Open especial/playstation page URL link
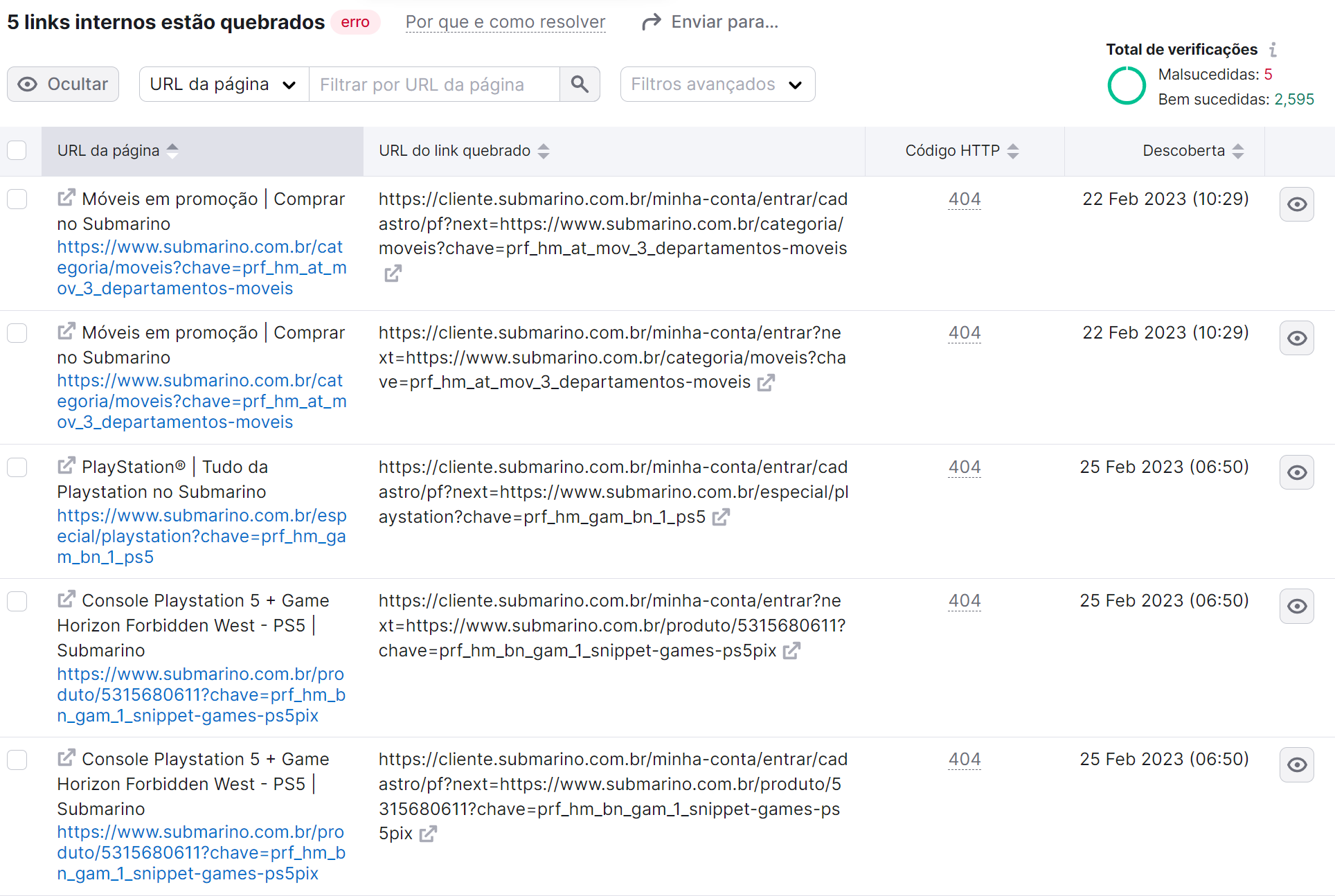 (201, 536)
